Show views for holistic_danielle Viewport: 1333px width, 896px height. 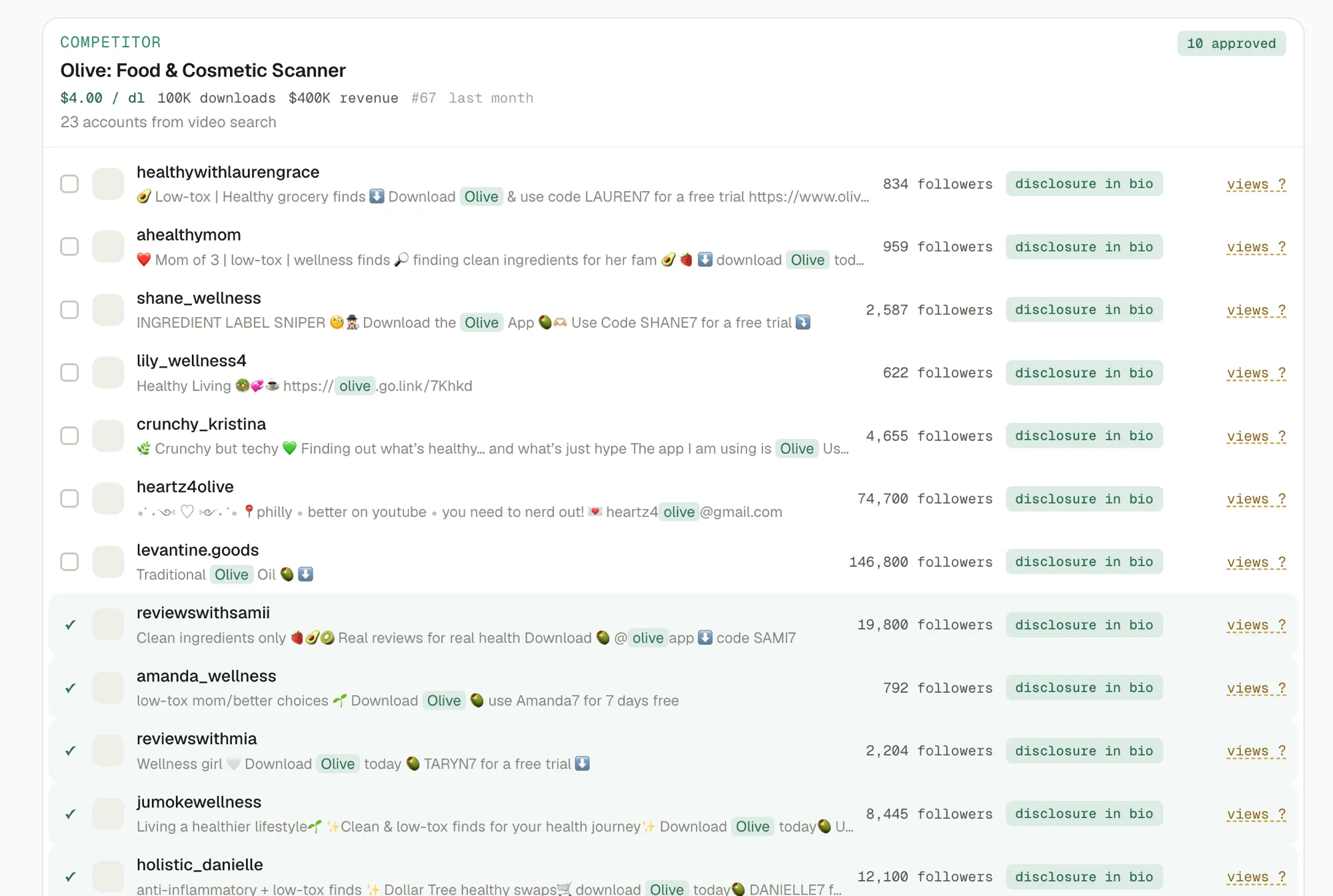click(x=1256, y=877)
